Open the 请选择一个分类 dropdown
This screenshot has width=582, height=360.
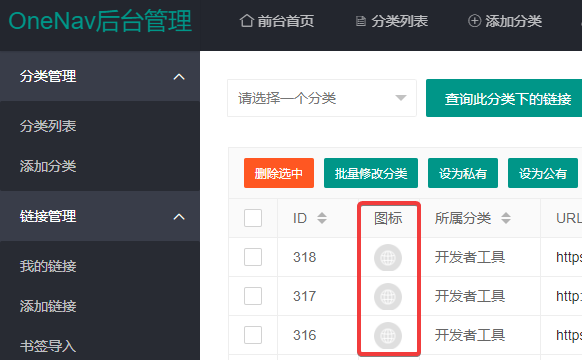point(322,98)
